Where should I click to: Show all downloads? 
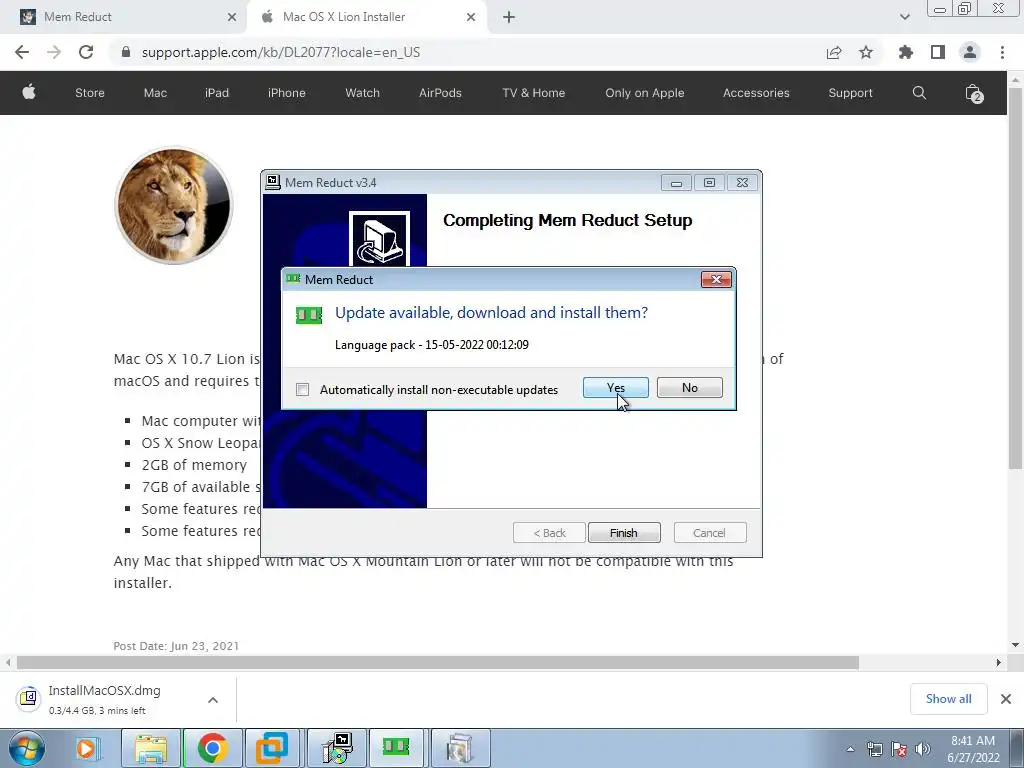tap(948, 699)
